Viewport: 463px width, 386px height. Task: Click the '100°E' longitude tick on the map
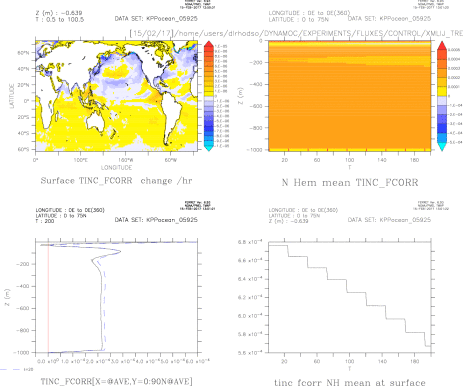81,160
